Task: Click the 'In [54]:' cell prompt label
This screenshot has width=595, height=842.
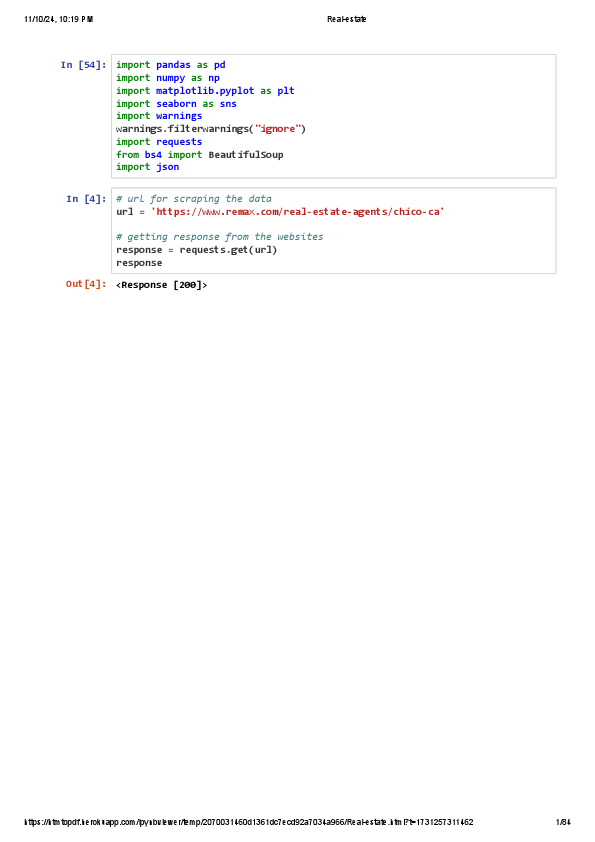Action: tap(83, 65)
